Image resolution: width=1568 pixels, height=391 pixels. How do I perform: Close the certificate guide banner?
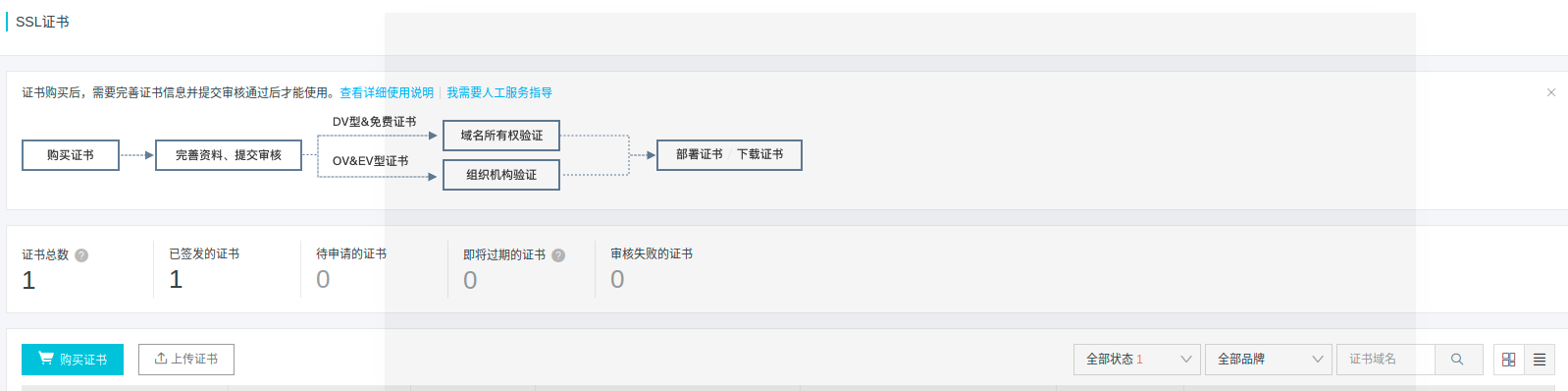pyautogui.click(x=1551, y=92)
